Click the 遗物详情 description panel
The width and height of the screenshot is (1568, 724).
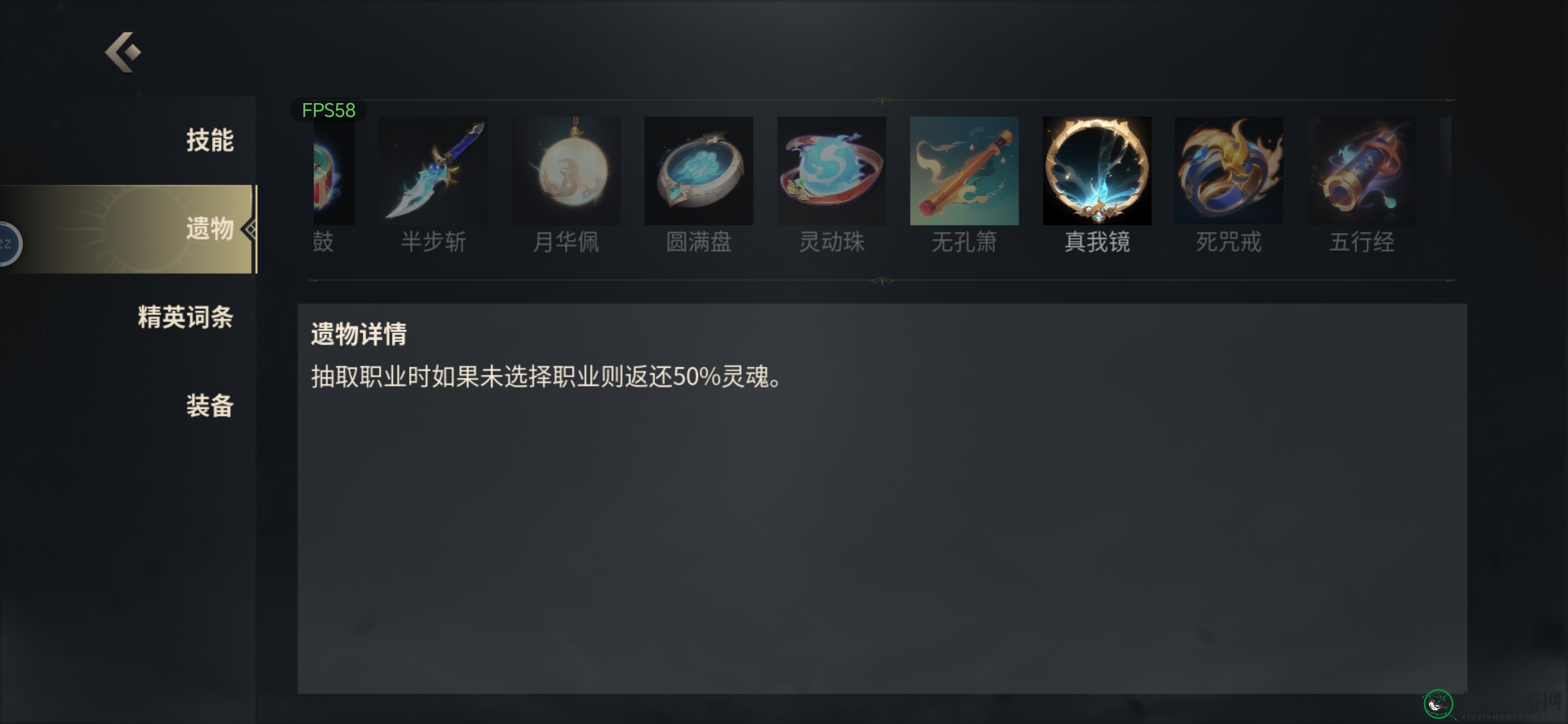882,498
